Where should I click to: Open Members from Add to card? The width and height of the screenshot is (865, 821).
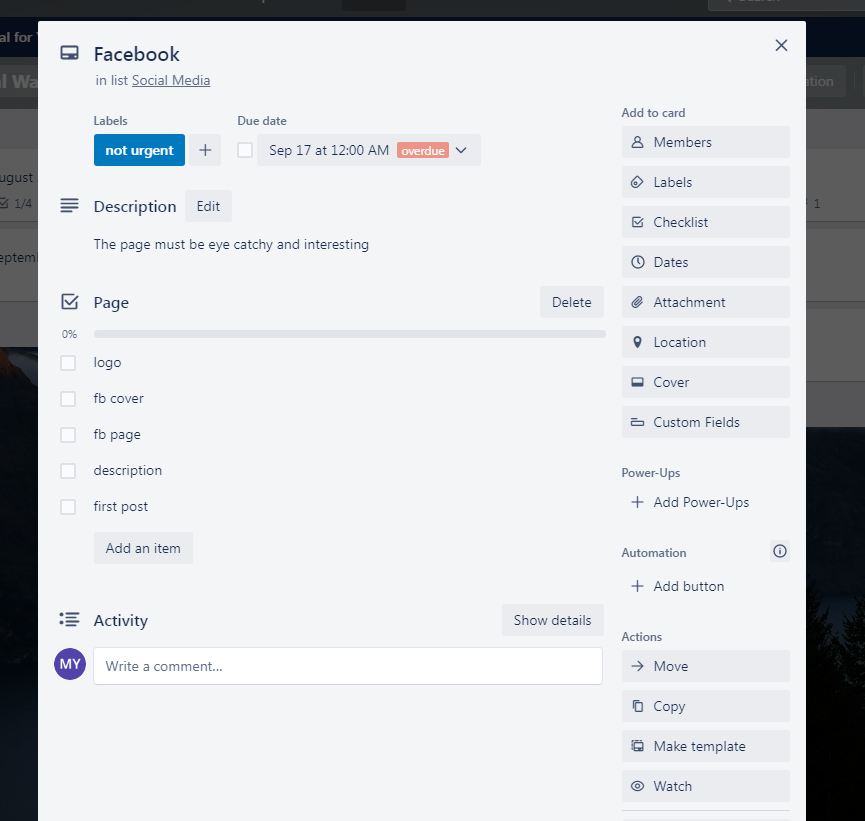pos(706,142)
